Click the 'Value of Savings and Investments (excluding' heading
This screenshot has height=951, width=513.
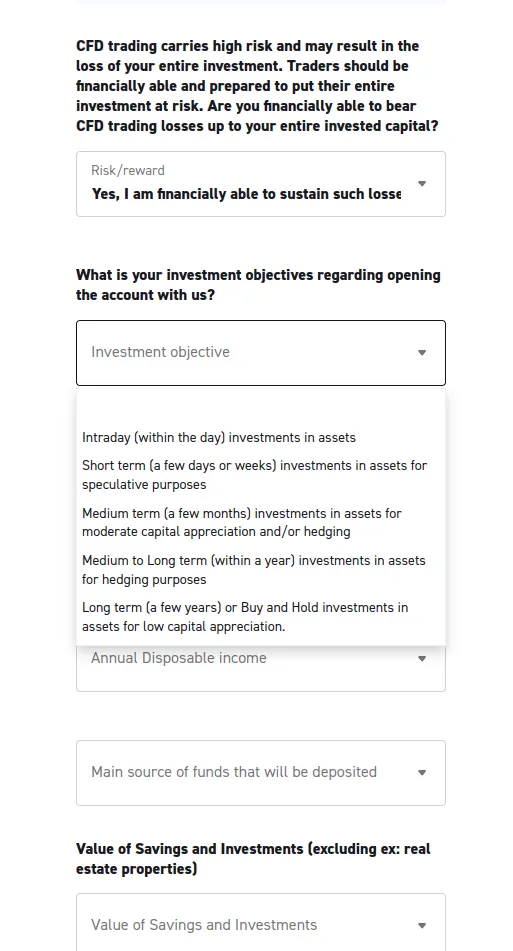[253, 859]
